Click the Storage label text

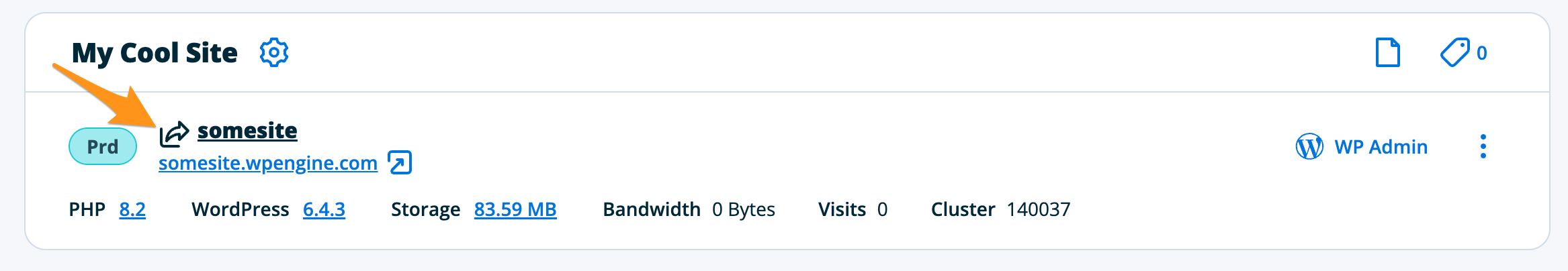425,209
